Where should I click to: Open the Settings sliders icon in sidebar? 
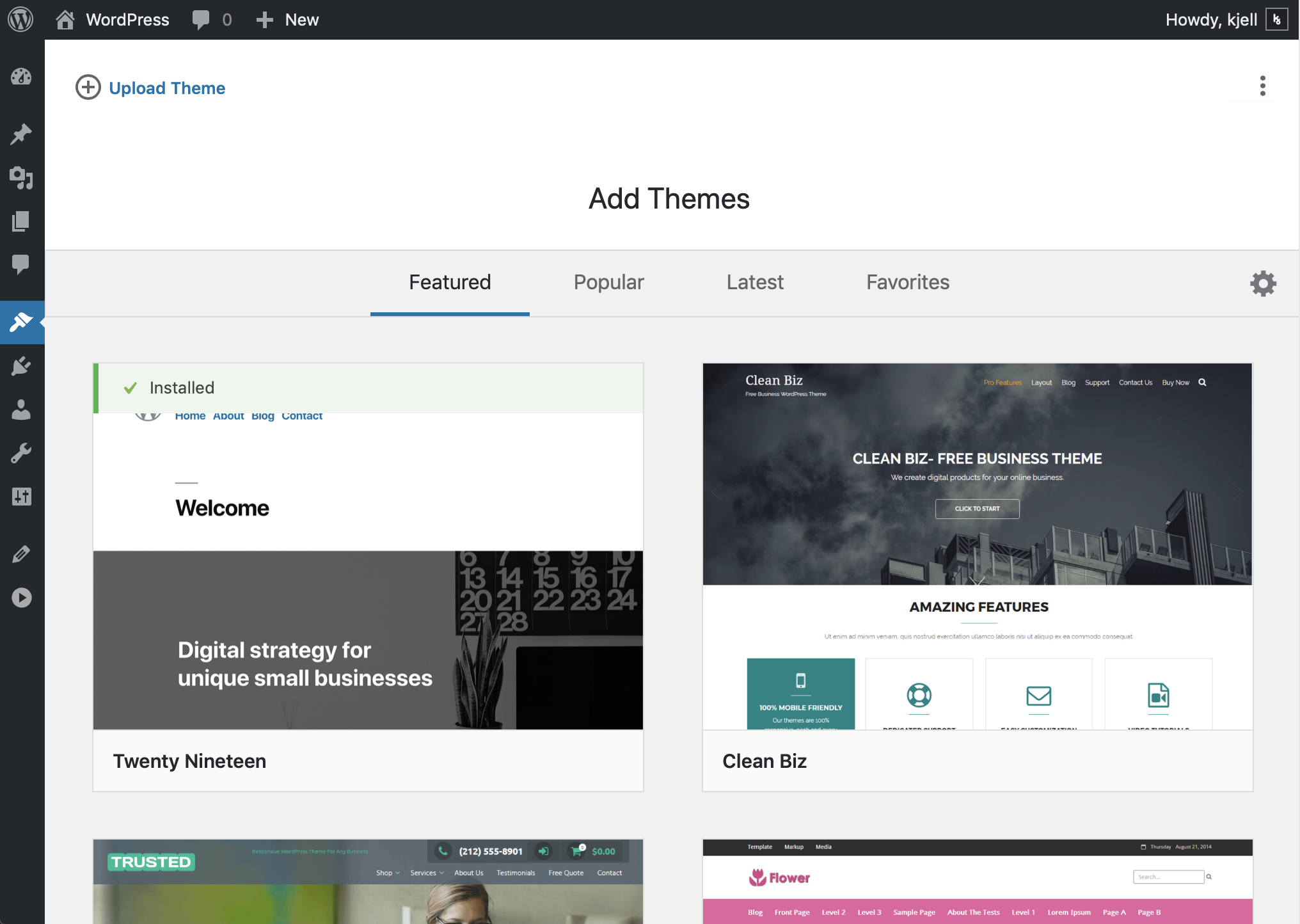click(x=21, y=497)
